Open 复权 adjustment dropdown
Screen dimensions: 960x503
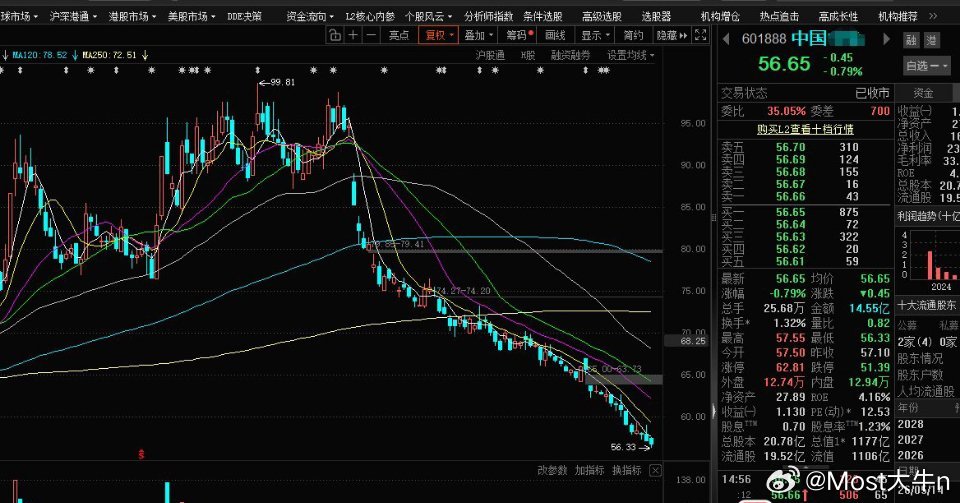tap(438, 35)
